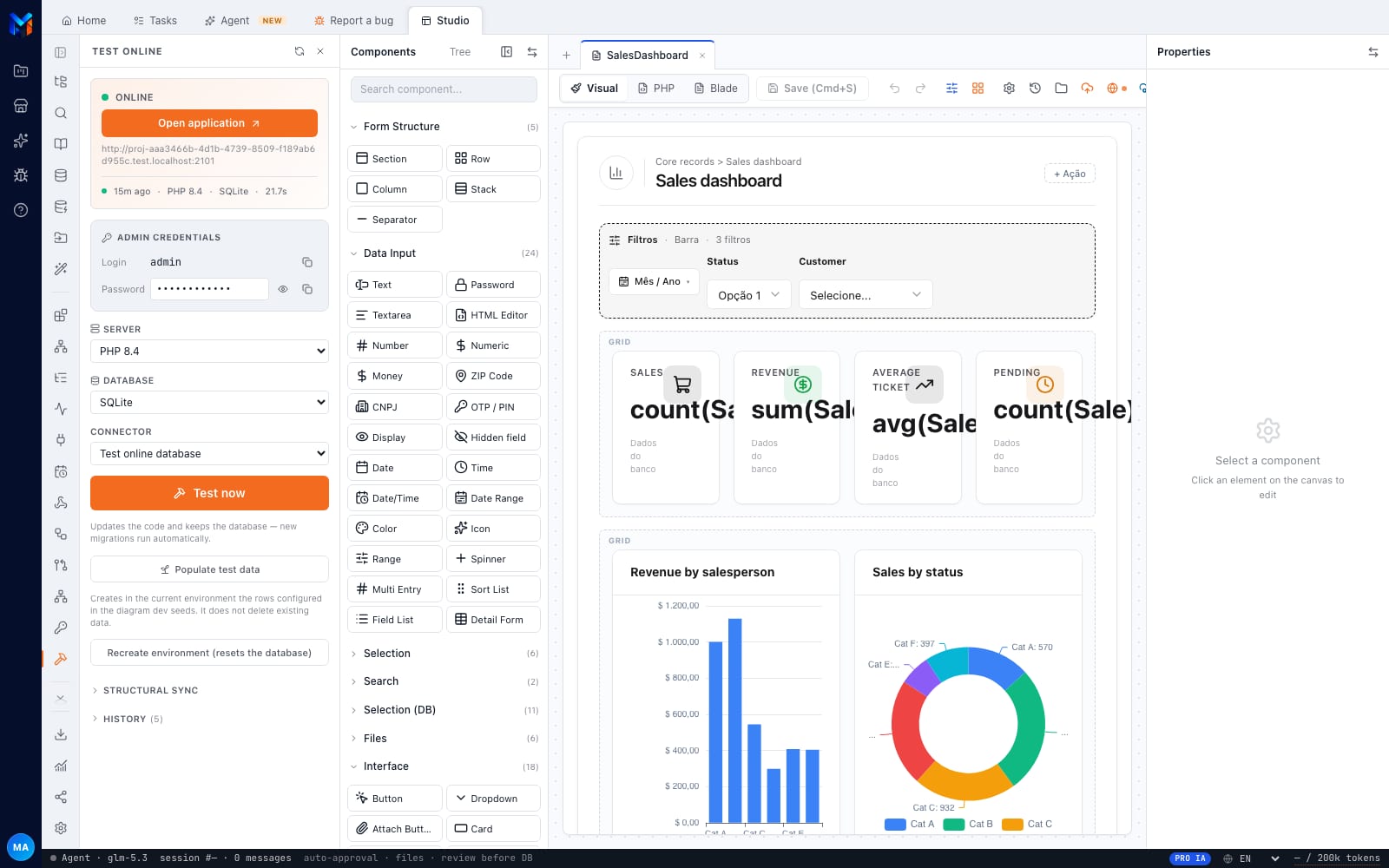Click the redo arrow in editor toolbar
Image resolution: width=1389 pixels, height=868 pixels.
pos(920,89)
